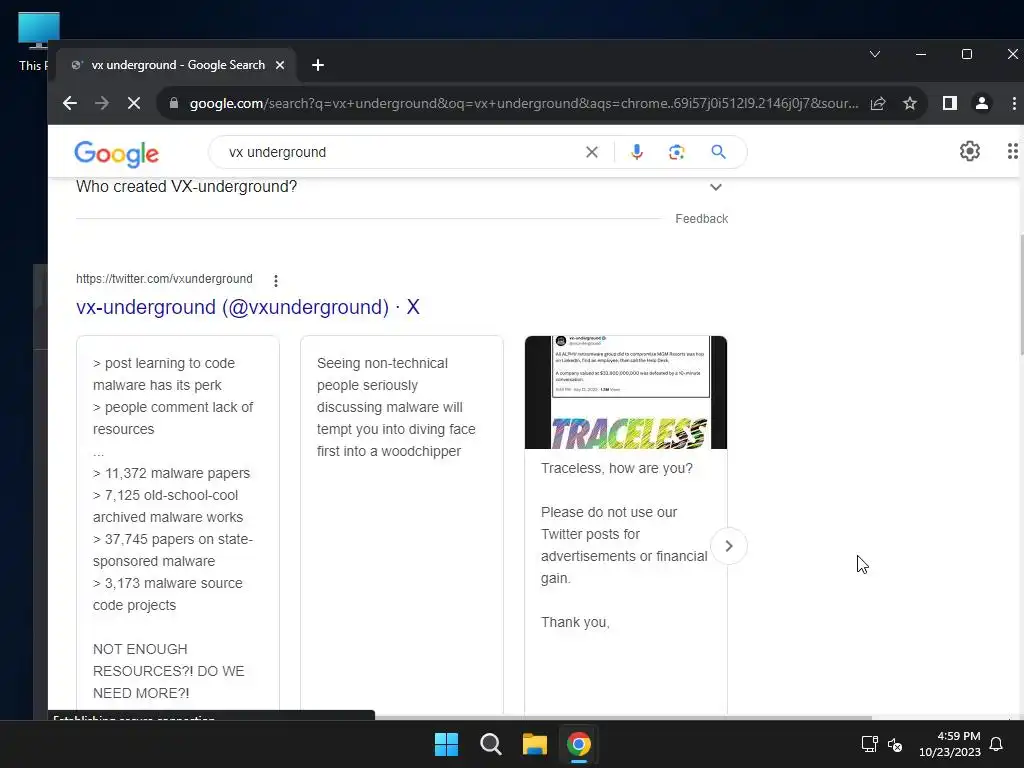Select the vx underground Google Search tab
Screen dimensions: 1024x768
[178, 65]
